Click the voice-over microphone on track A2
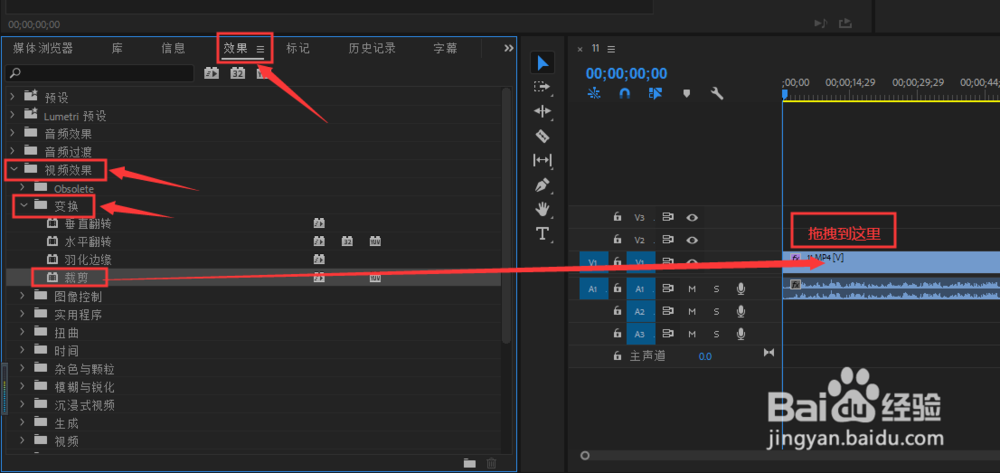 click(x=740, y=311)
